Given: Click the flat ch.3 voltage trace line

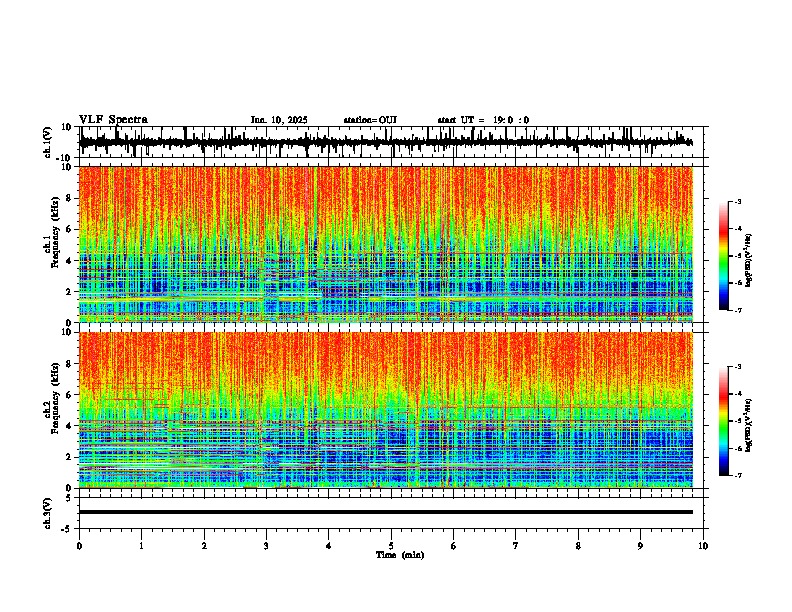Looking at the screenshot, I should [x=386, y=512].
